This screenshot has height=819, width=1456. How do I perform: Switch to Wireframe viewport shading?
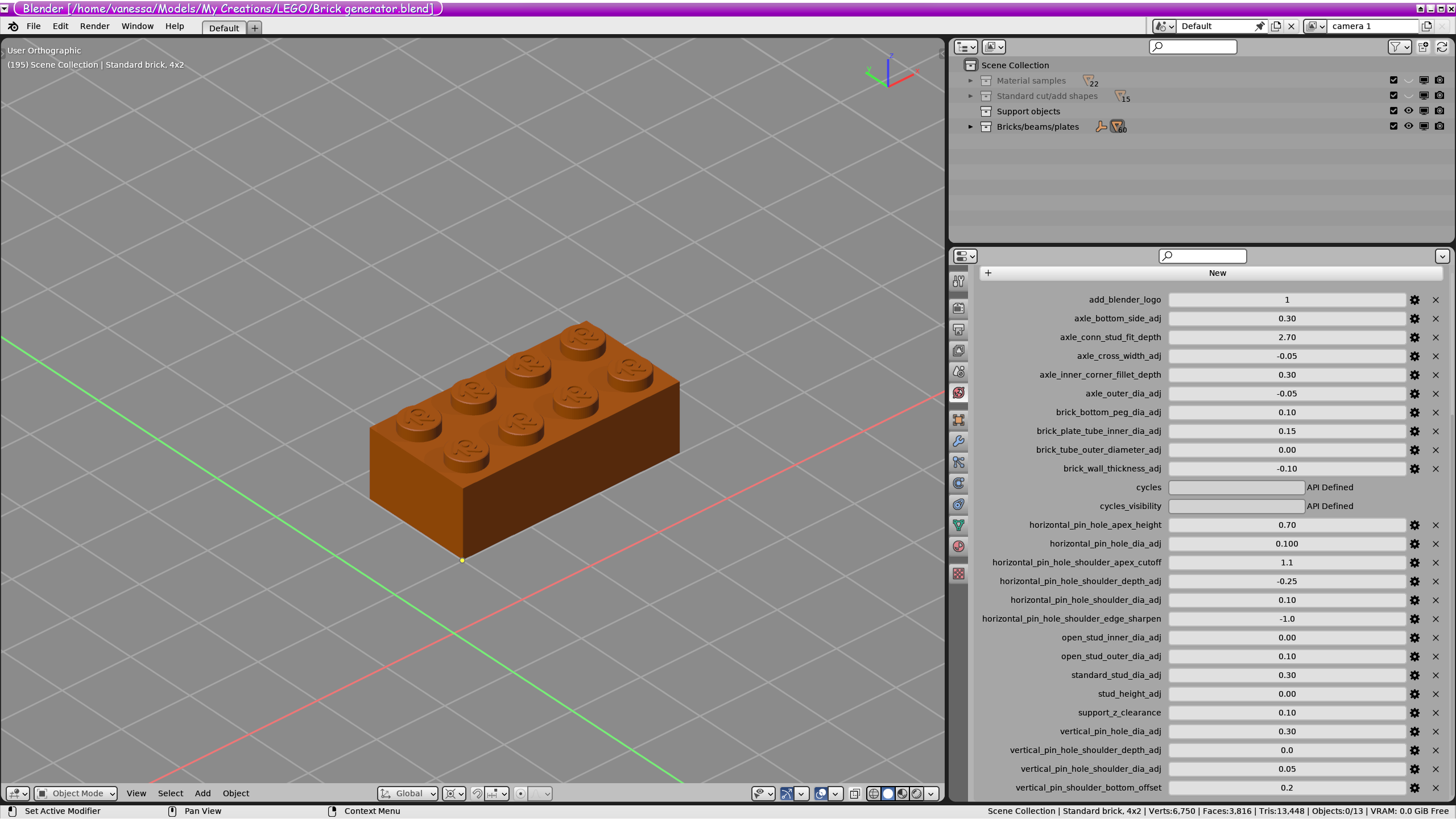[874, 793]
